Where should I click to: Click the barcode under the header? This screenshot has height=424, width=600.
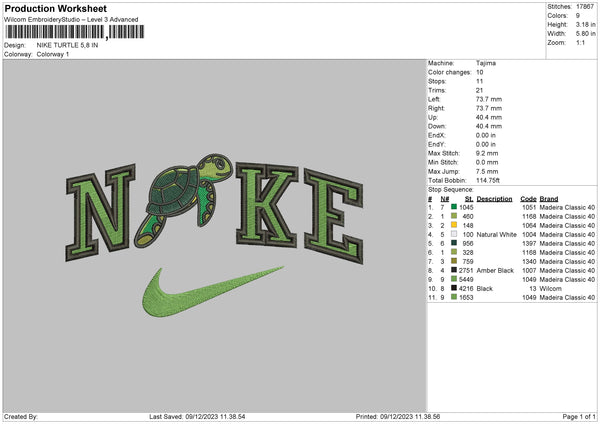74,32
